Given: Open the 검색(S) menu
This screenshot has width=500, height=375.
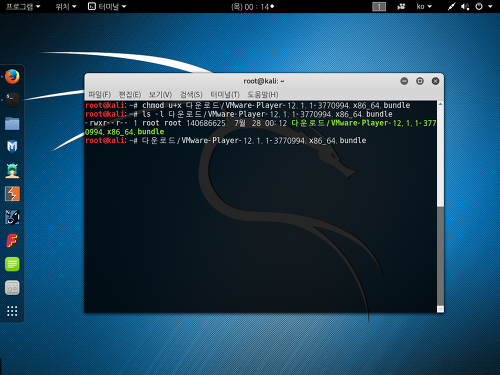Looking at the screenshot, I should [x=191, y=95].
